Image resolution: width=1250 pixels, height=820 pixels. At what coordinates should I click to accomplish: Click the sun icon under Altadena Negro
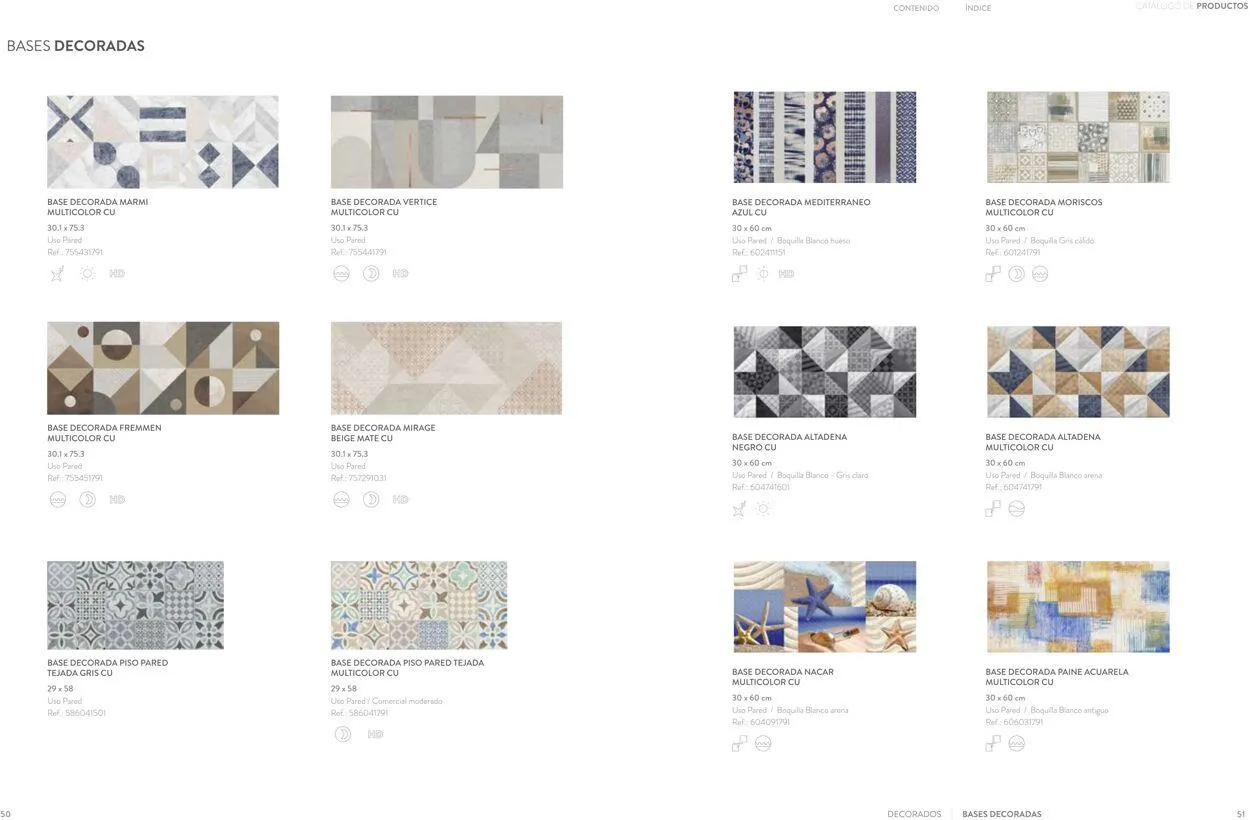763,509
